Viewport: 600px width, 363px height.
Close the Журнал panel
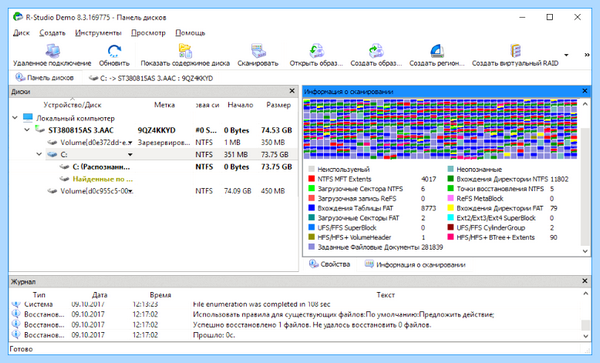coord(584,281)
